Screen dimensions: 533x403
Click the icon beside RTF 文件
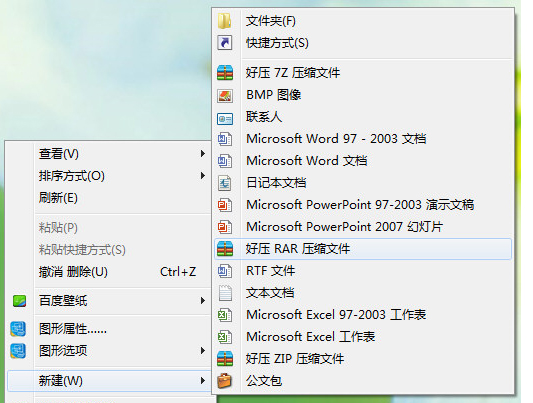click(225, 271)
